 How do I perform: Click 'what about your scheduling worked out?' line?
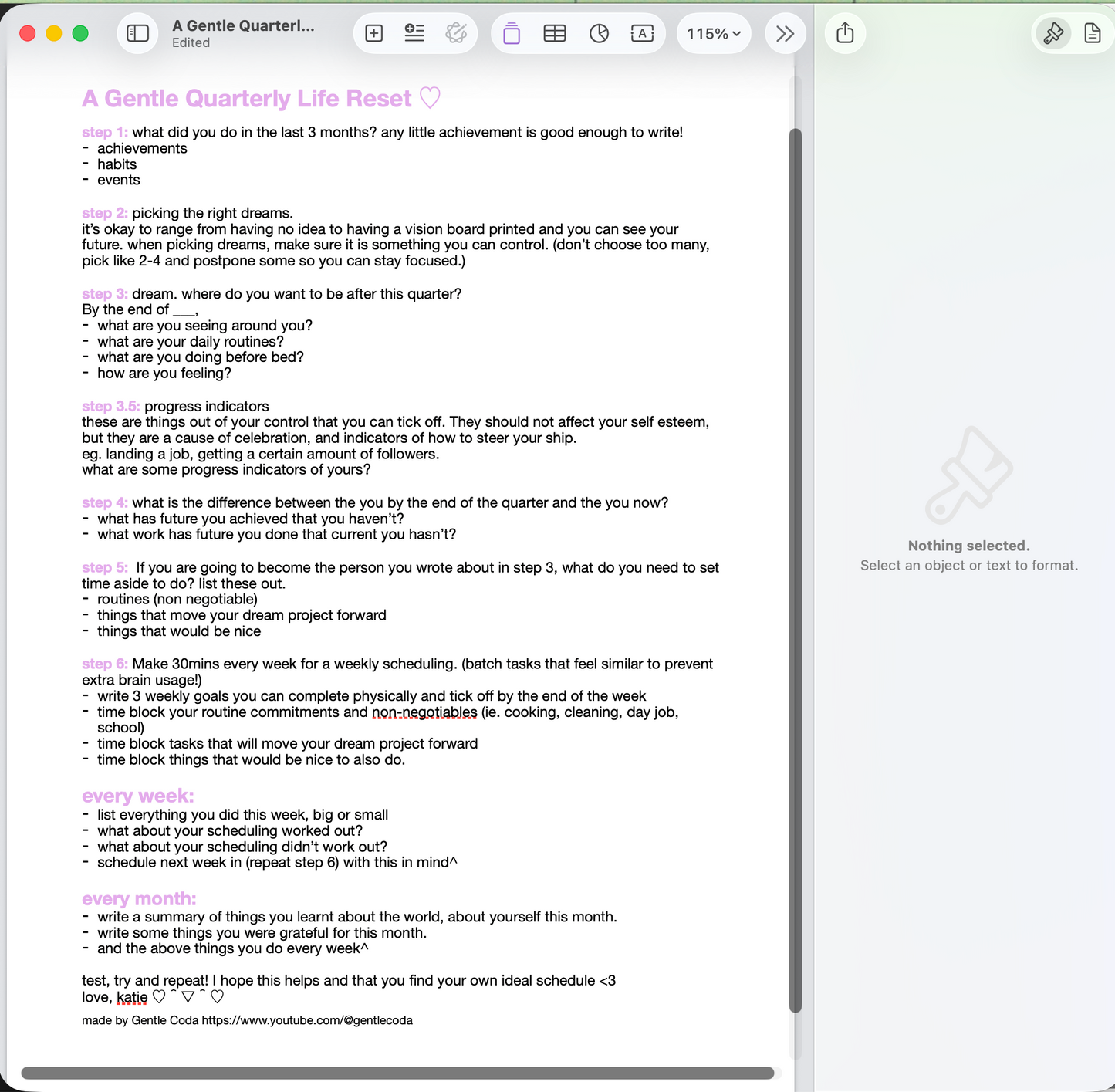(x=230, y=831)
